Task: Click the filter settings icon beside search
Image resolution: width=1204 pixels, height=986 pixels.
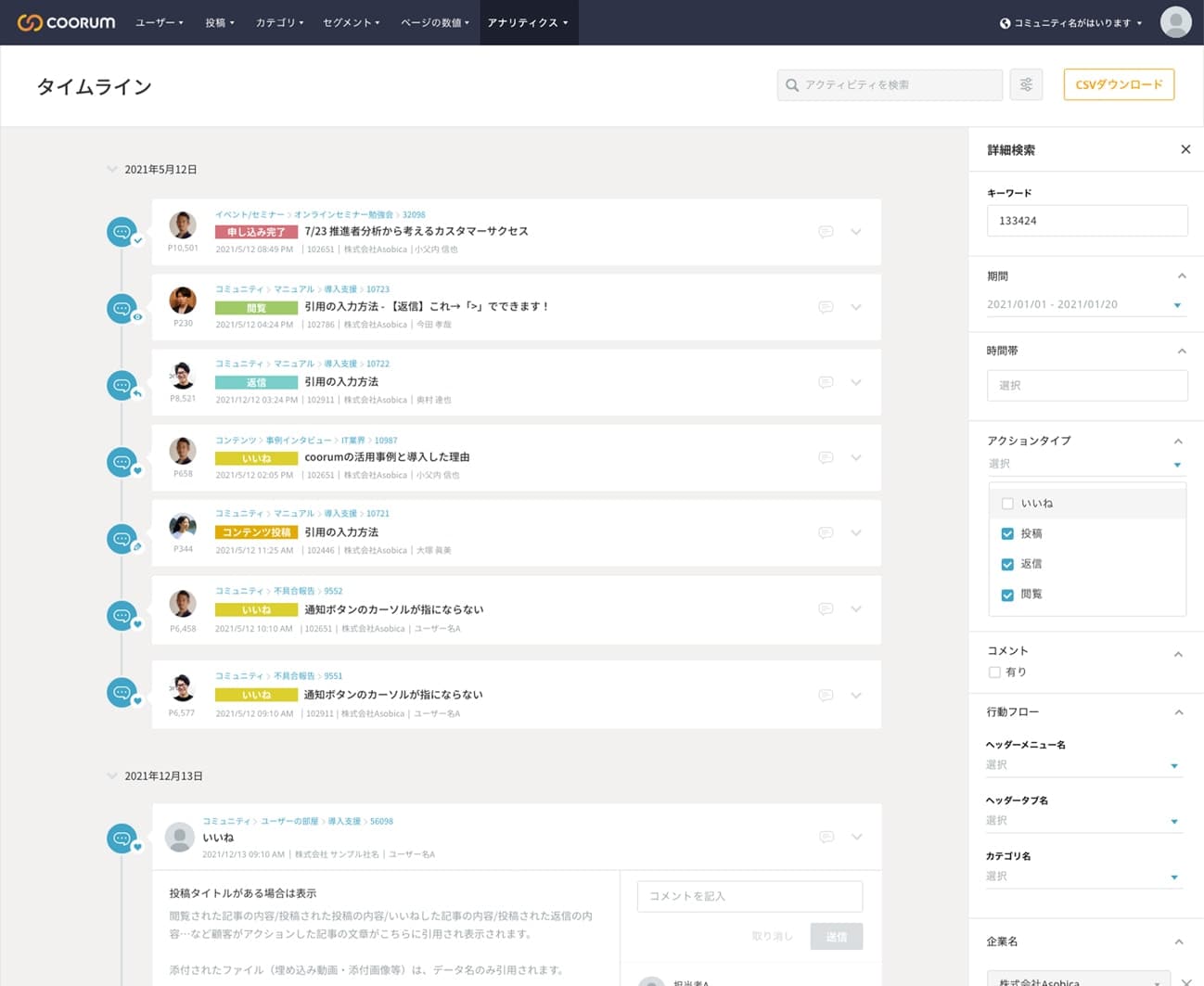Action: click(1026, 84)
